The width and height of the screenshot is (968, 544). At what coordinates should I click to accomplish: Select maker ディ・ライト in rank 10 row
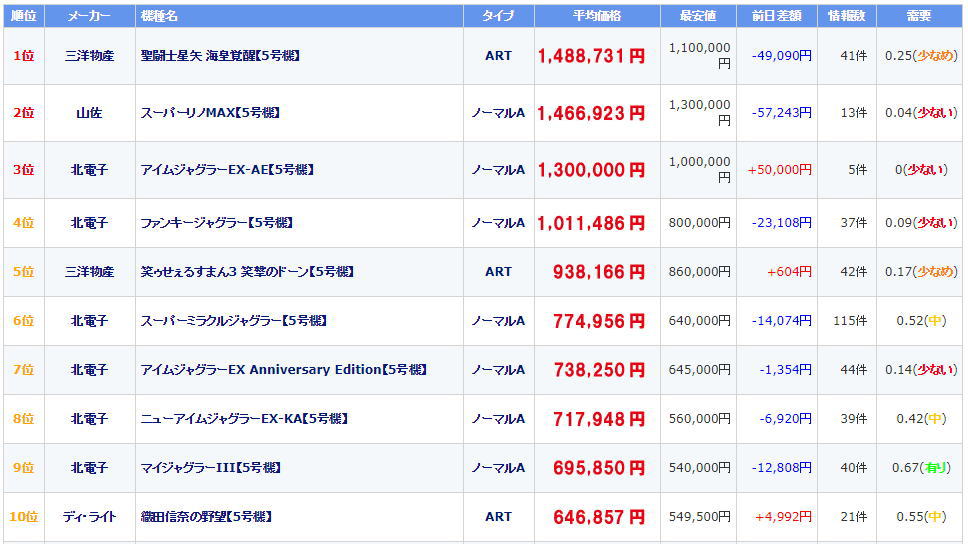point(90,516)
